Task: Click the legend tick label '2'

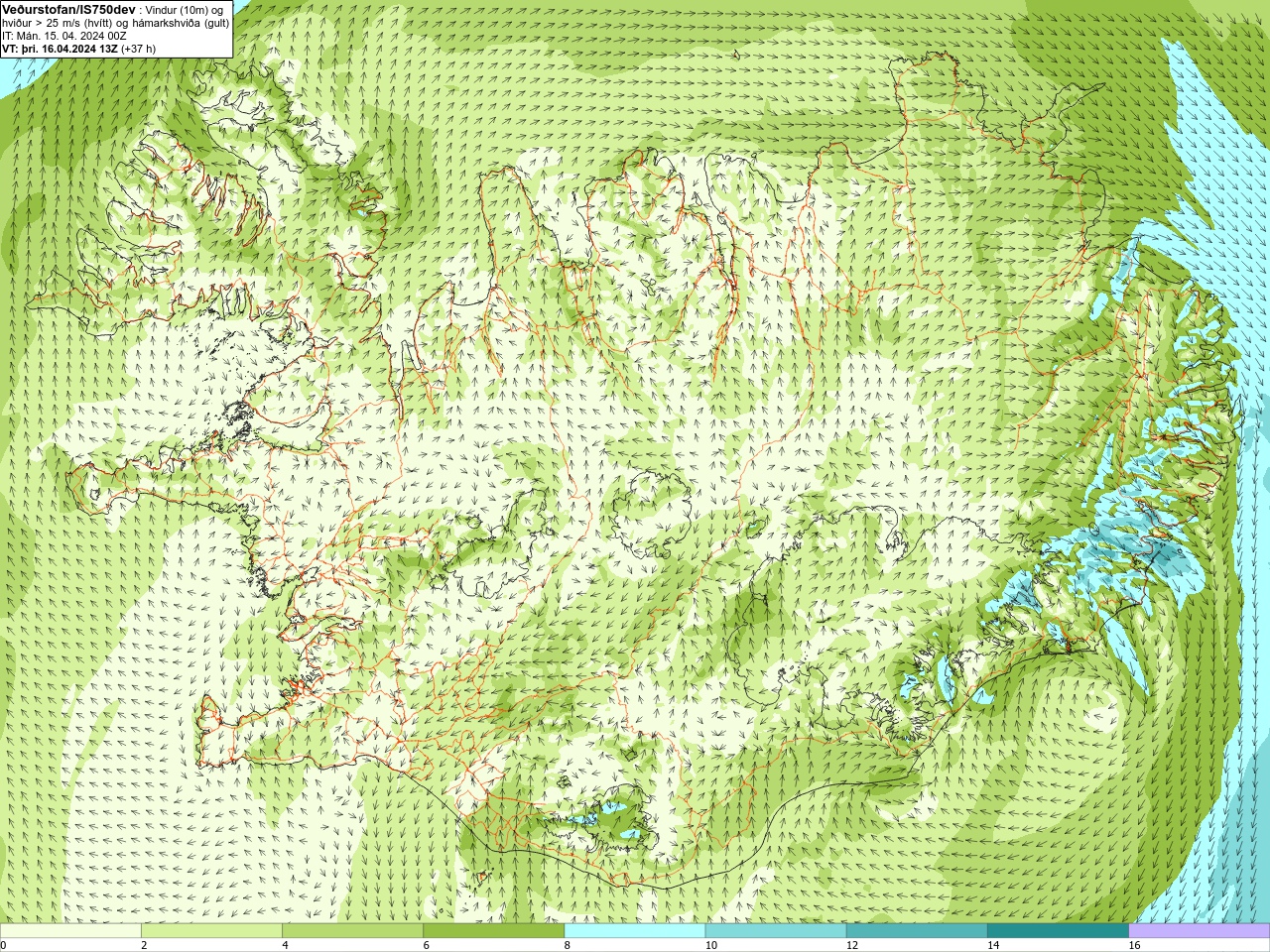Action: pos(144,945)
